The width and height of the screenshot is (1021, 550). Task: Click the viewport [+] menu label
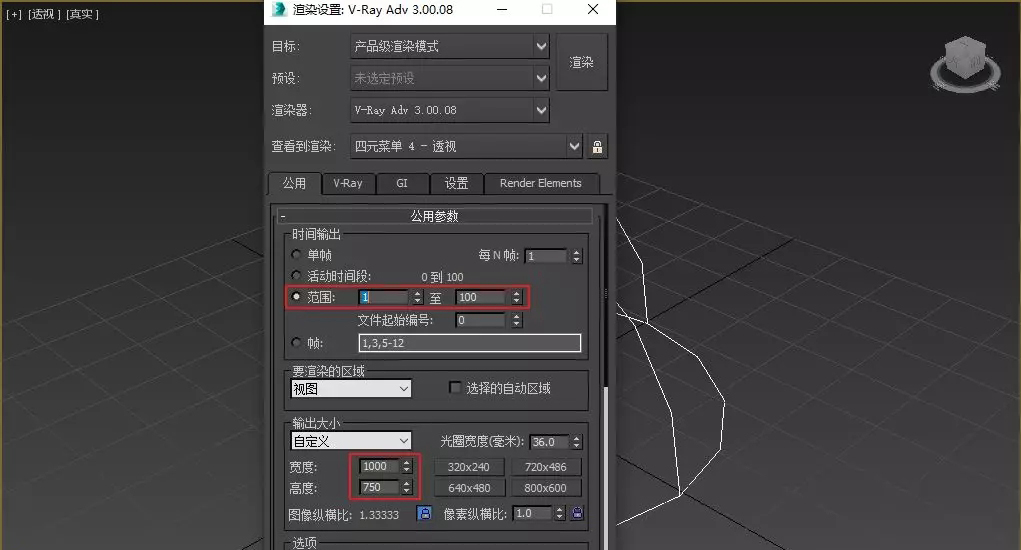[14, 14]
